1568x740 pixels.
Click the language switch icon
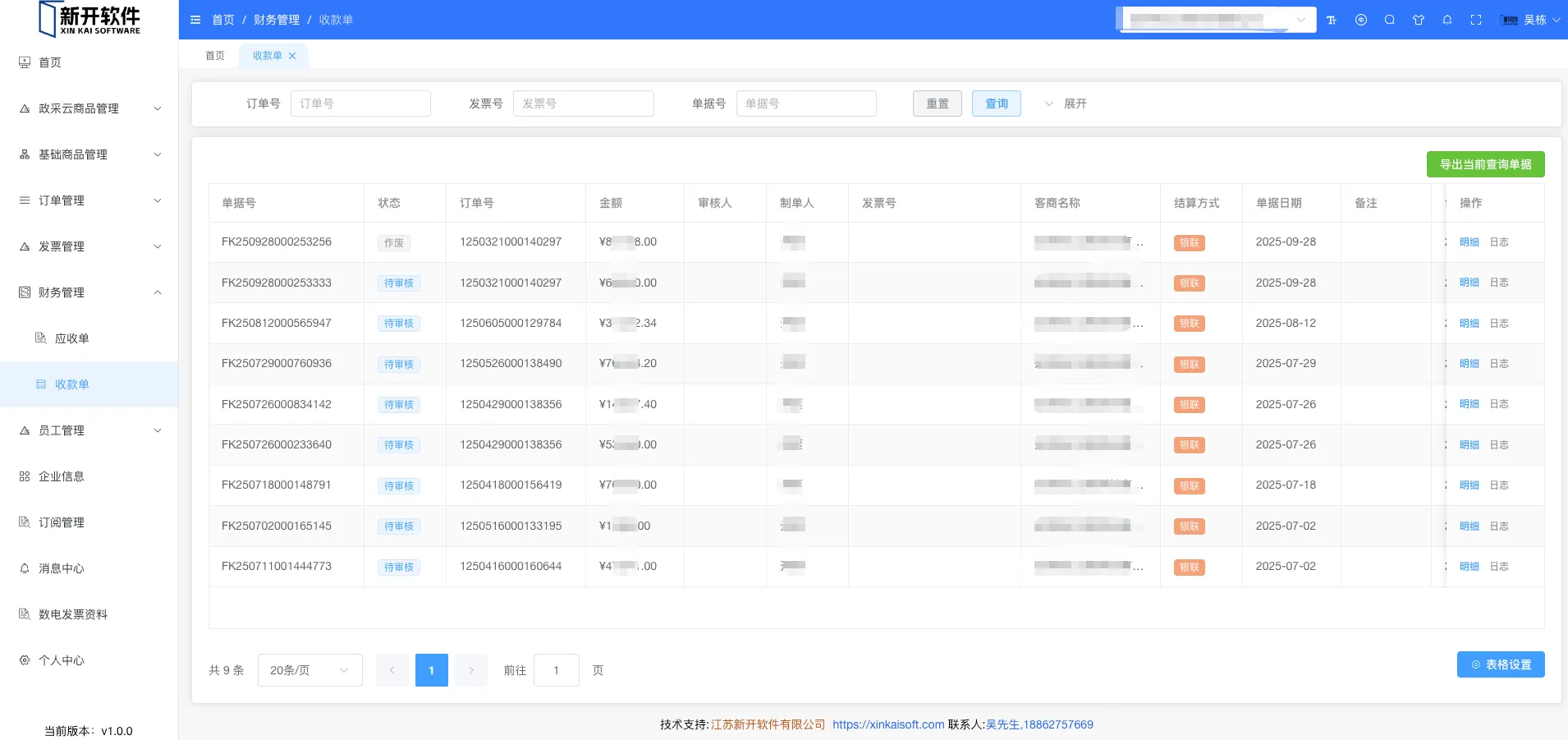pos(1361,20)
